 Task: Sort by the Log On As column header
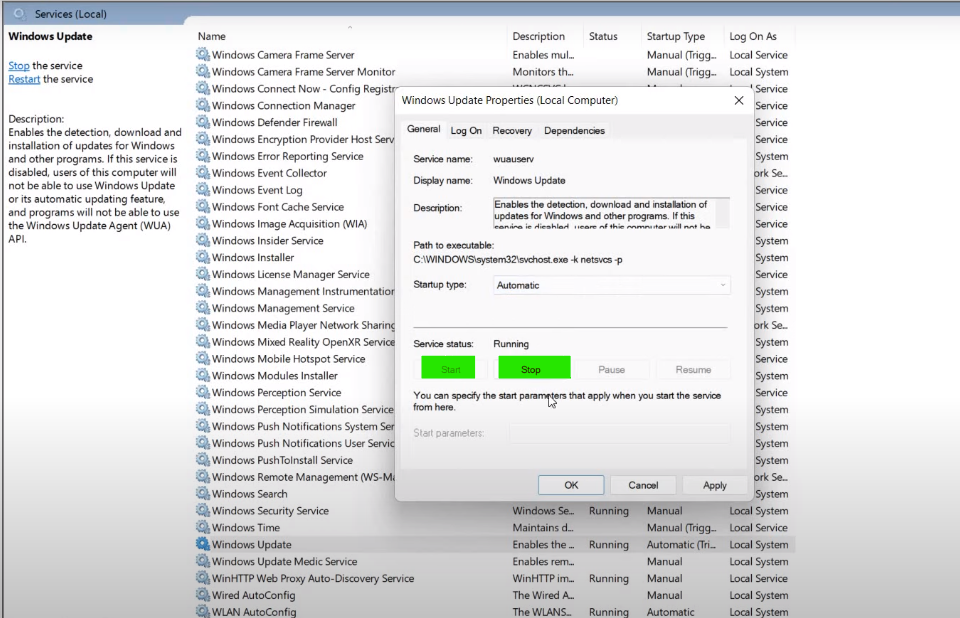752,36
